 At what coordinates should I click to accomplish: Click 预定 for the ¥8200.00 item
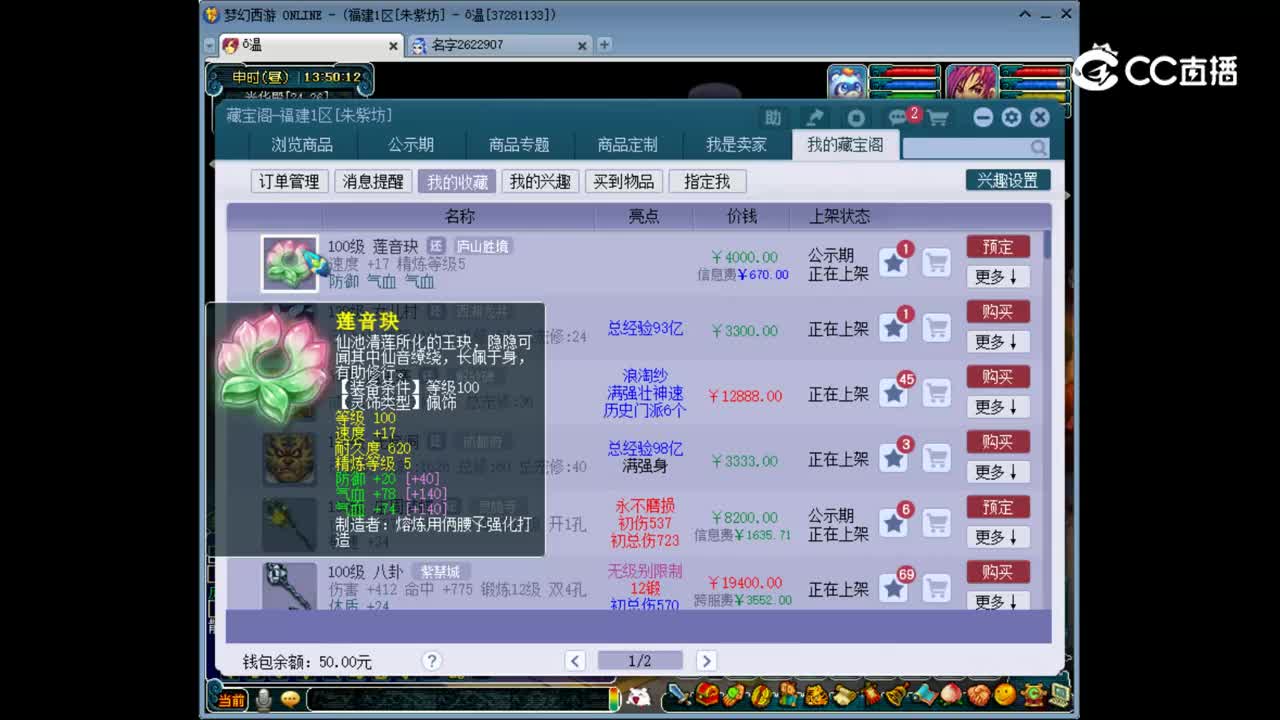click(x=998, y=507)
